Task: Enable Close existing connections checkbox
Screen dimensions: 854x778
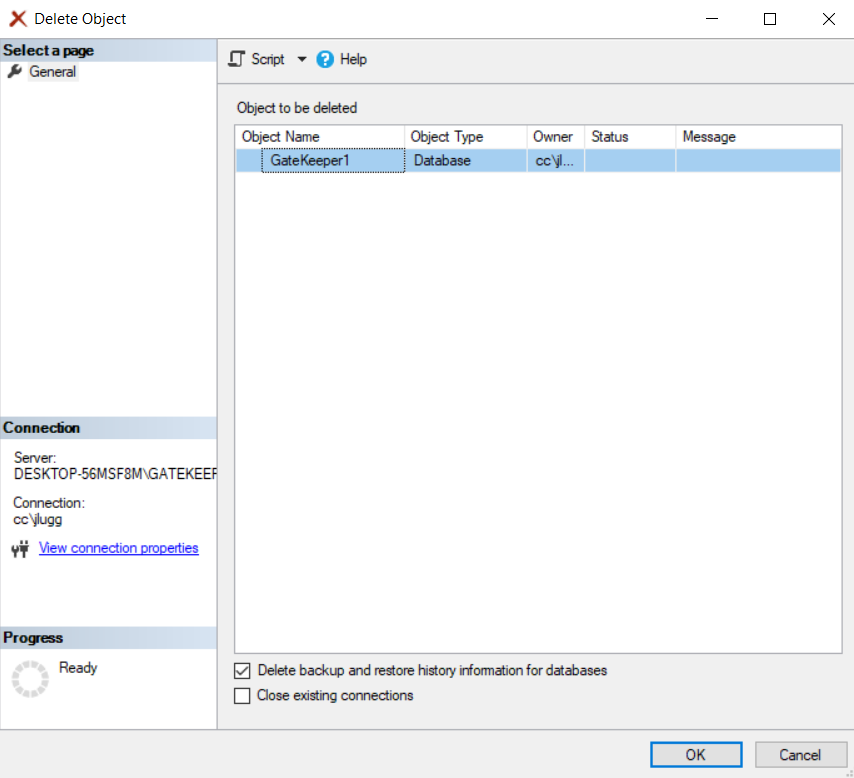Action: pos(242,696)
